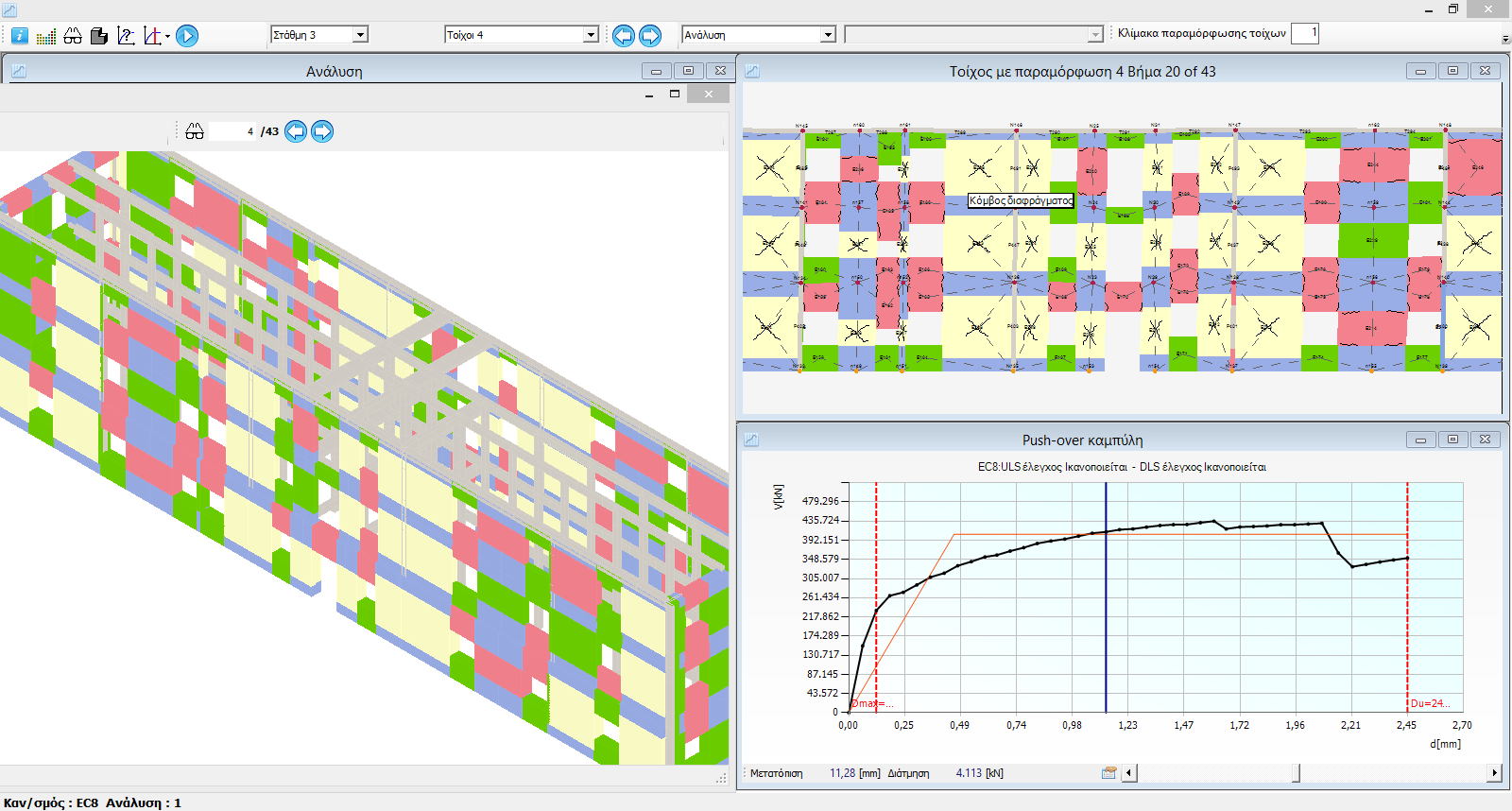Click Κλίμακα παραμόρφωσης τοίχων label
This screenshot has height=811, width=1512.
click(x=1202, y=33)
